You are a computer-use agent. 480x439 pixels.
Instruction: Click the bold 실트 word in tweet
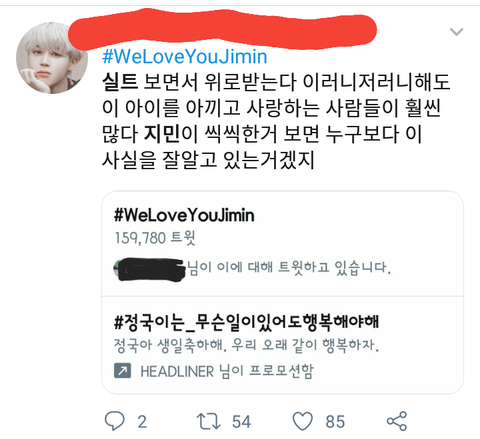tap(120, 82)
